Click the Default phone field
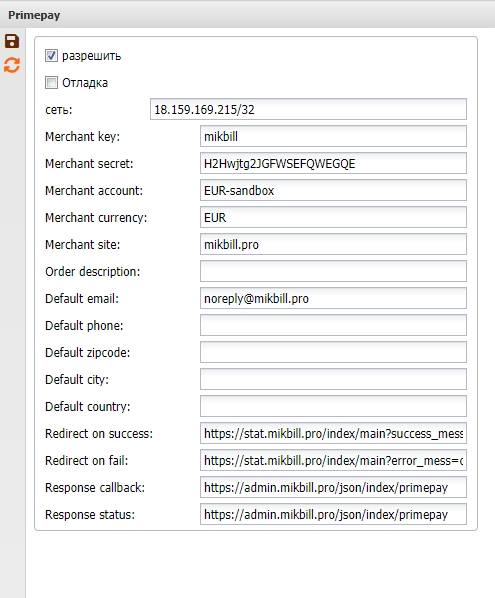Image resolution: width=495 pixels, height=598 pixels. (333, 325)
